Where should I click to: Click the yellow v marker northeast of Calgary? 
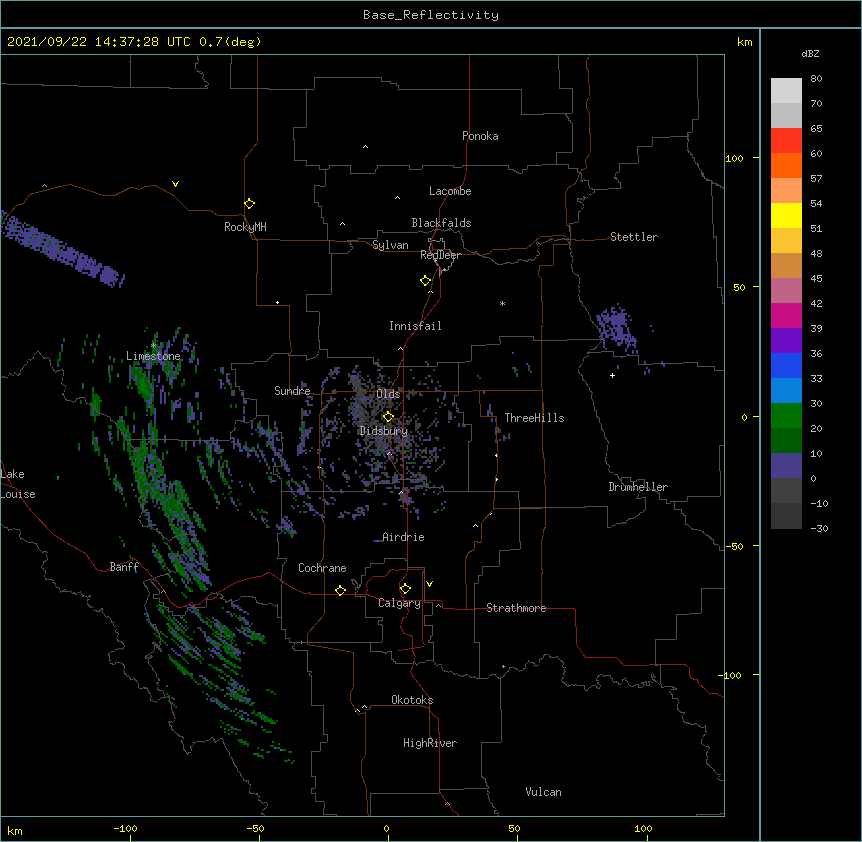[x=429, y=584]
